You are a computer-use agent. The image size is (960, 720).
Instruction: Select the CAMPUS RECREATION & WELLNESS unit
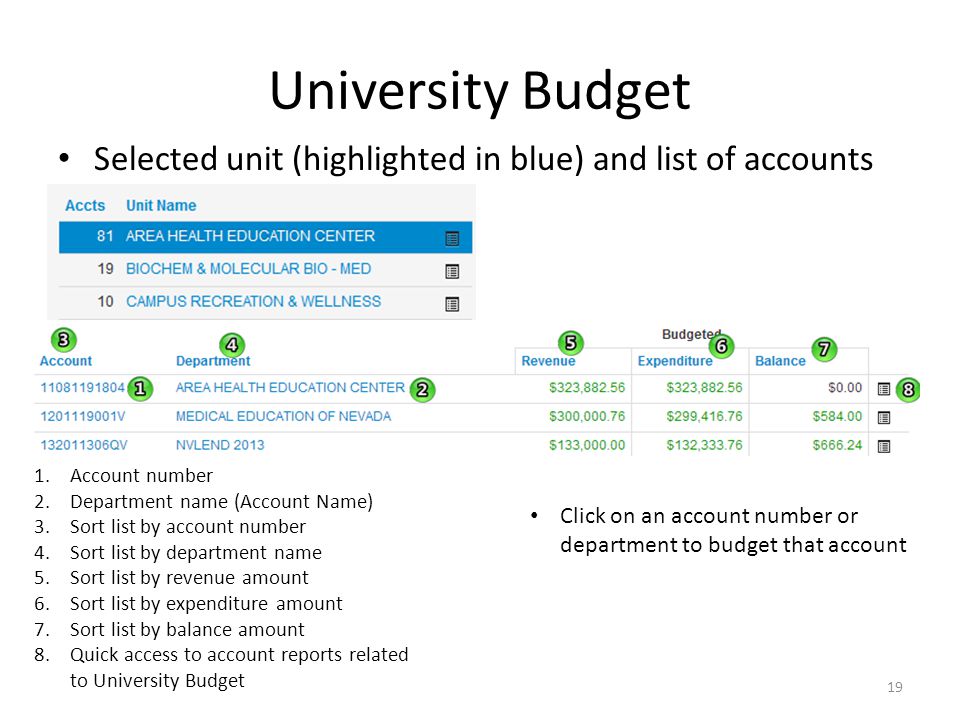coord(253,302)
